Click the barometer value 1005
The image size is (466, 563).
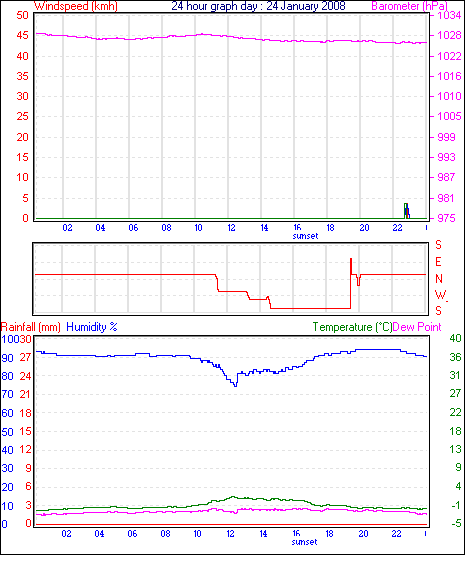(449, 116)
